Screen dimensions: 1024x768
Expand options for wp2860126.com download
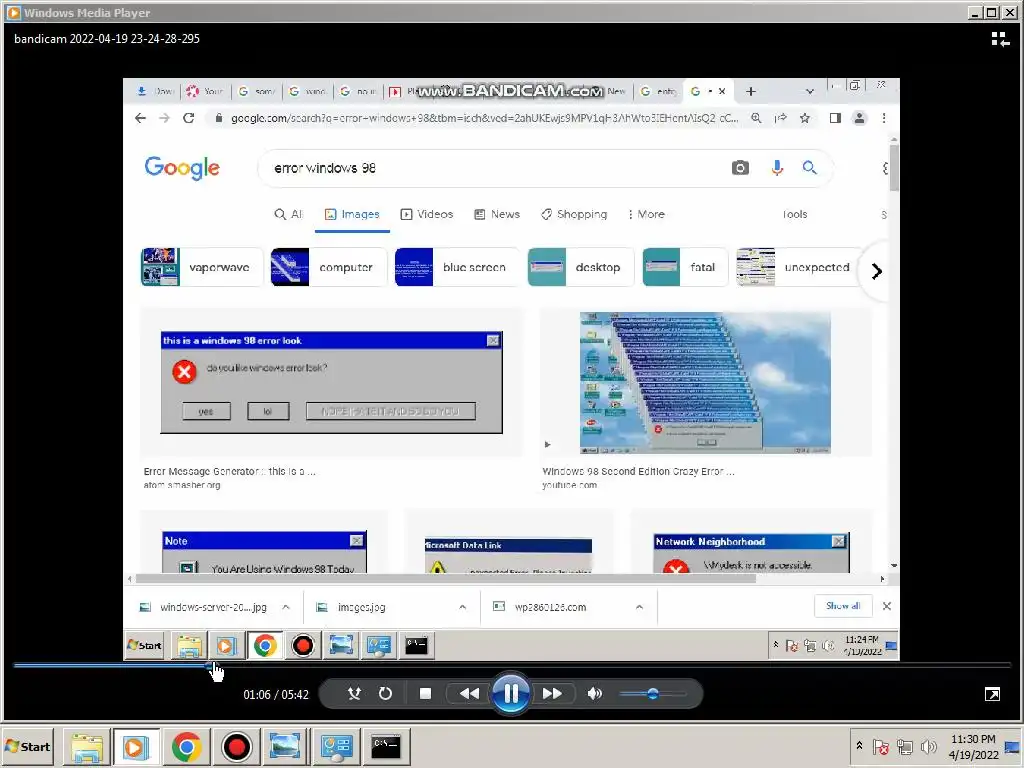click(x=639, y=607)
